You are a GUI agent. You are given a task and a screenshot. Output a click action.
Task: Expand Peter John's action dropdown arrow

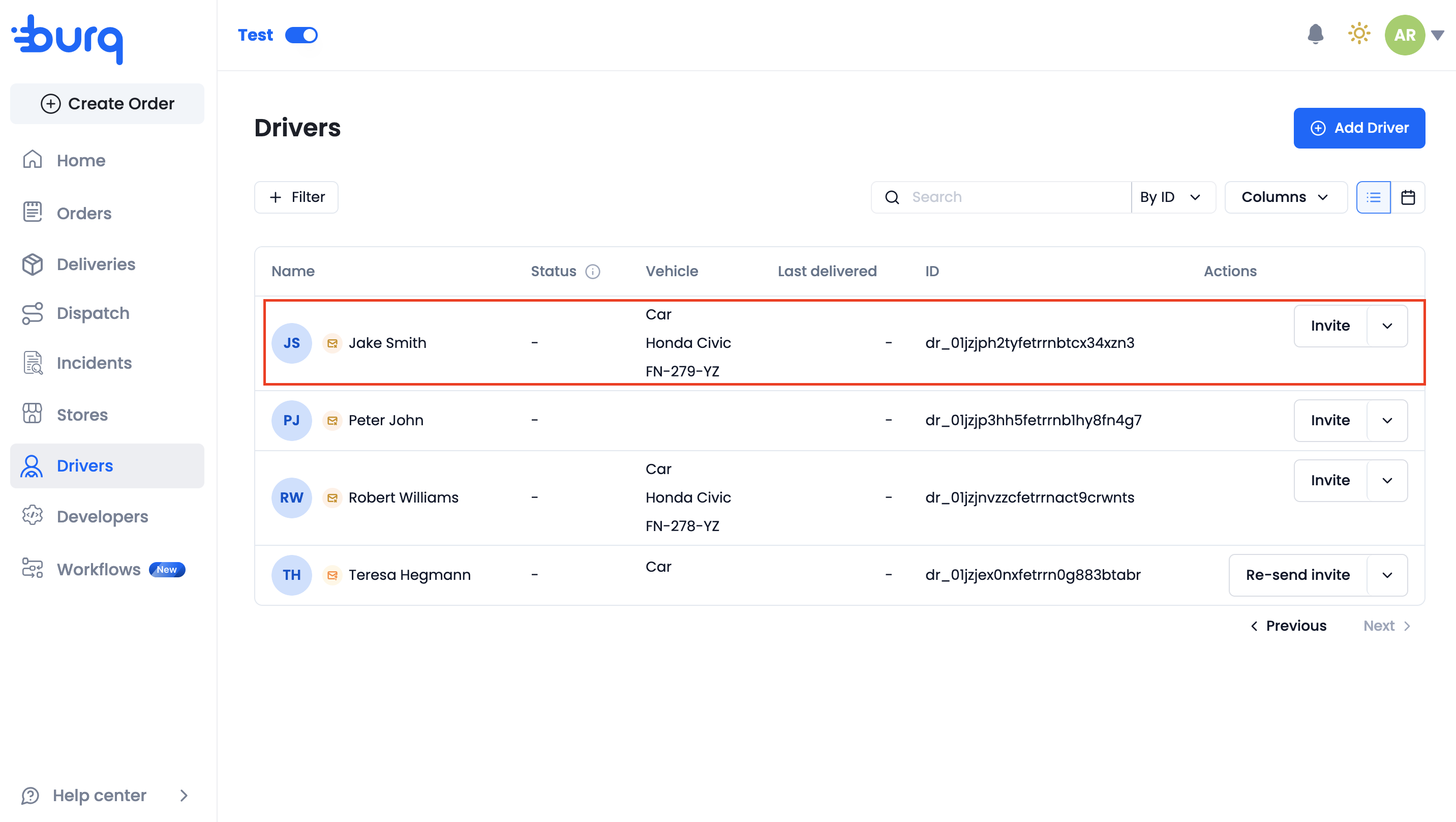pyautogui.click(x=1387, y=420)
